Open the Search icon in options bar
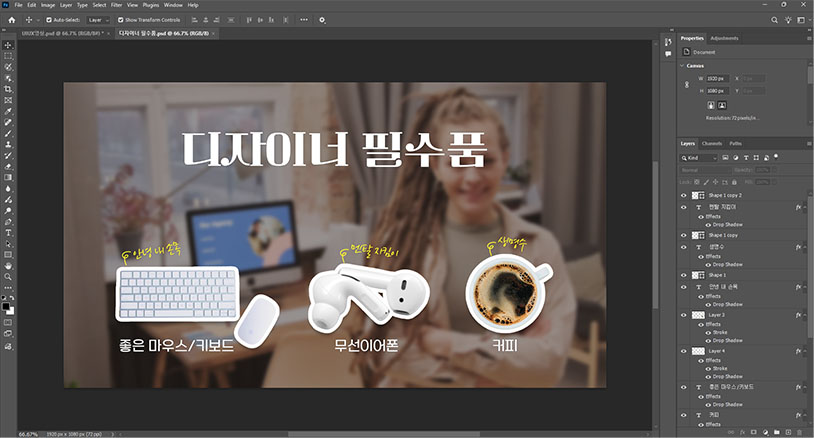Screen dimensions: 814x438 [x=774, y=20]
